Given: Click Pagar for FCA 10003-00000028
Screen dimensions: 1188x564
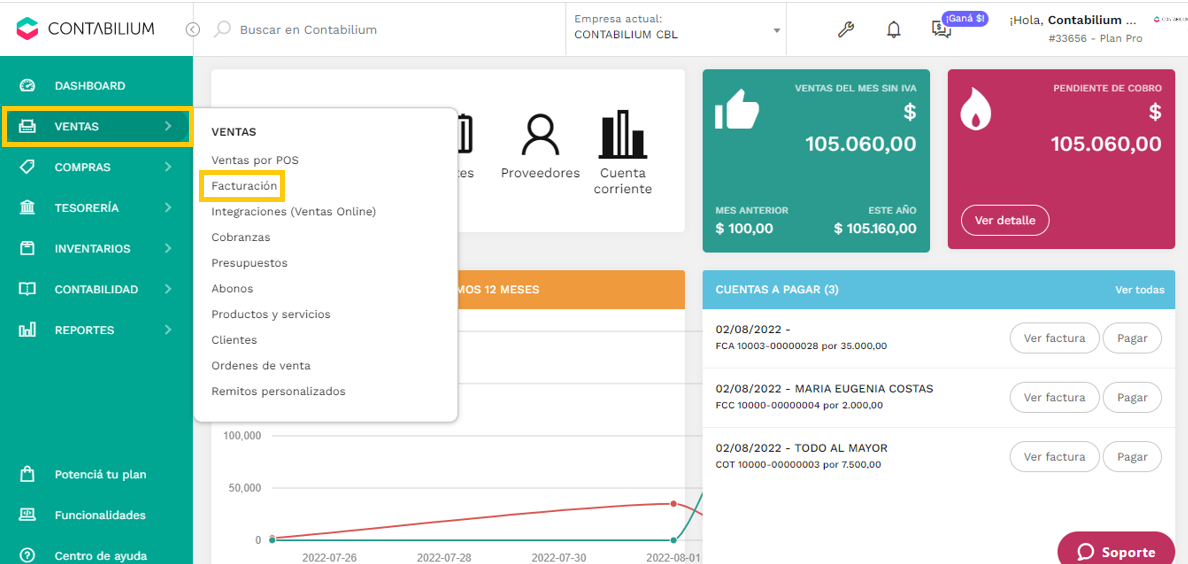Looking at the screenshot, I should (1132, 338).
